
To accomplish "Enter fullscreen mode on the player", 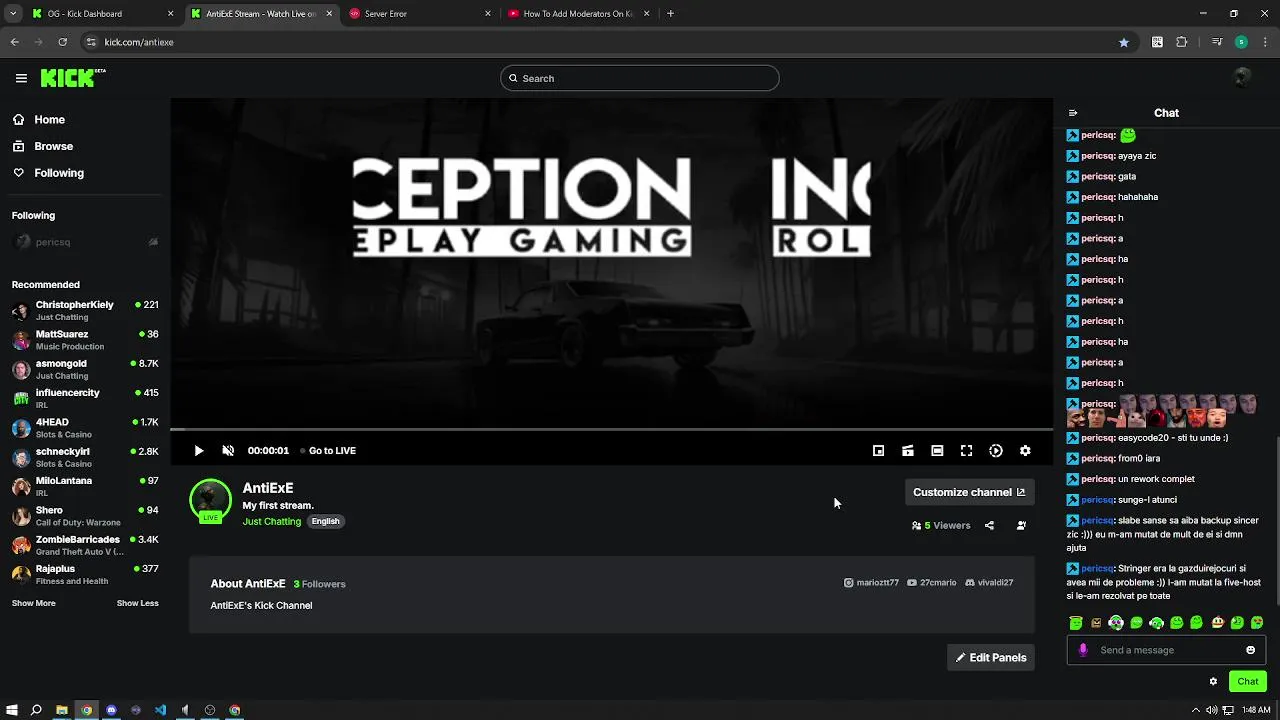I will tap(966, 451).
